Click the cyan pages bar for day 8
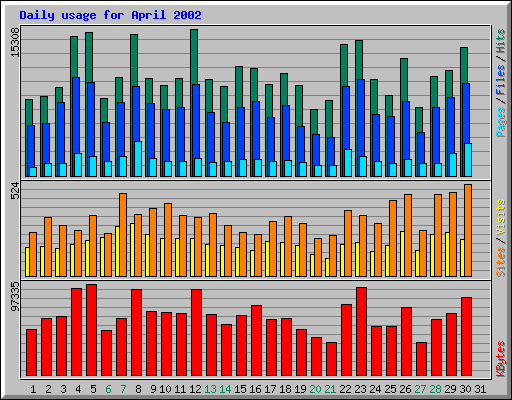This screenshot has width=512, height=400. 138,159
